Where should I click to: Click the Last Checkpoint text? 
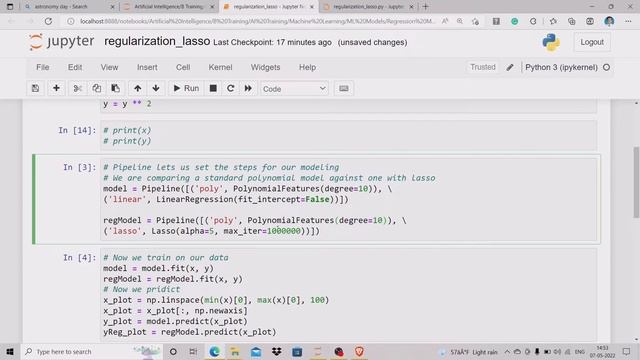pos(272,42)
